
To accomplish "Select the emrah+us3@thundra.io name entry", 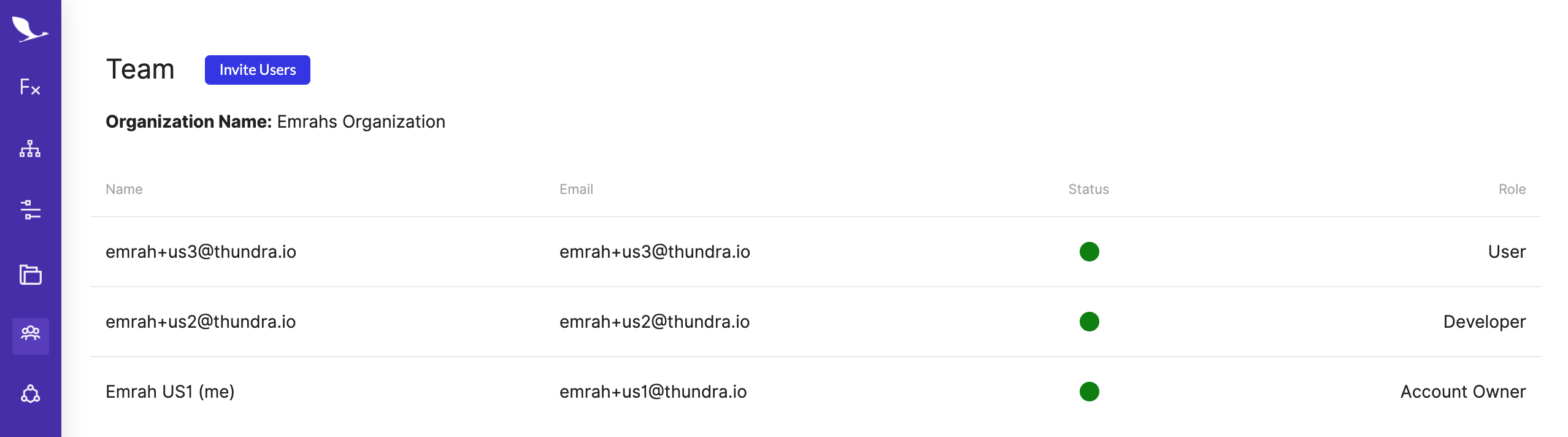I will coord(201,252).
